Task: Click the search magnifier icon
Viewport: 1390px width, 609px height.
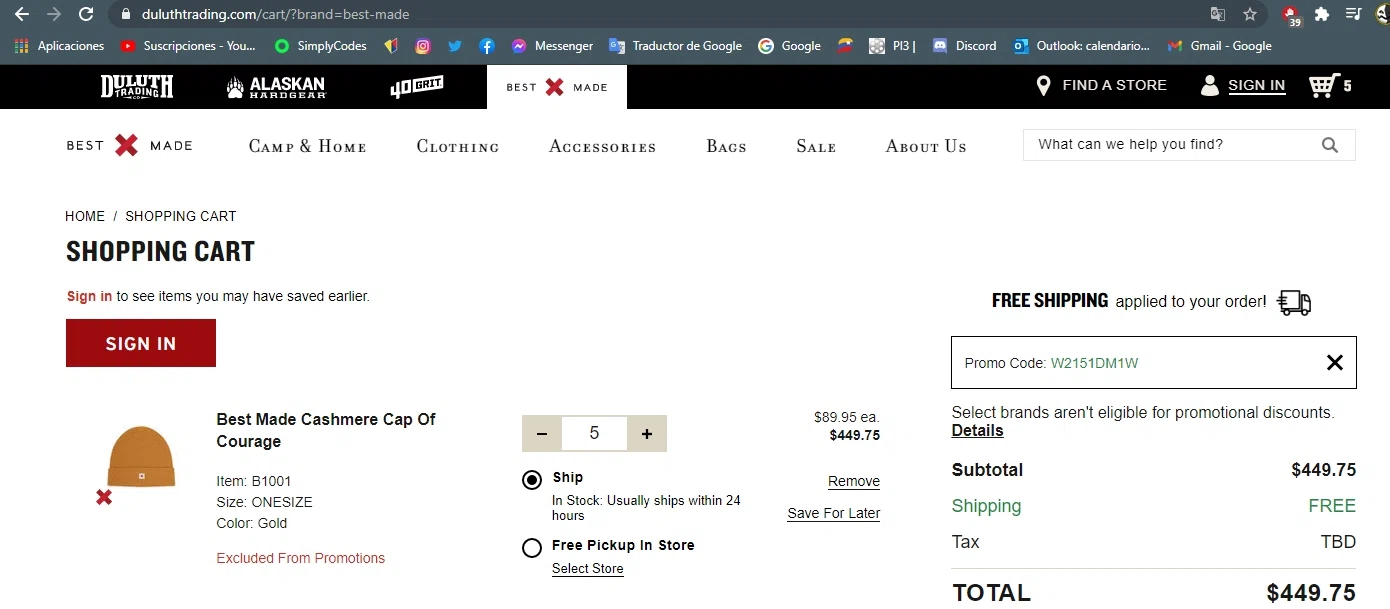Action: click(1330, 145)
